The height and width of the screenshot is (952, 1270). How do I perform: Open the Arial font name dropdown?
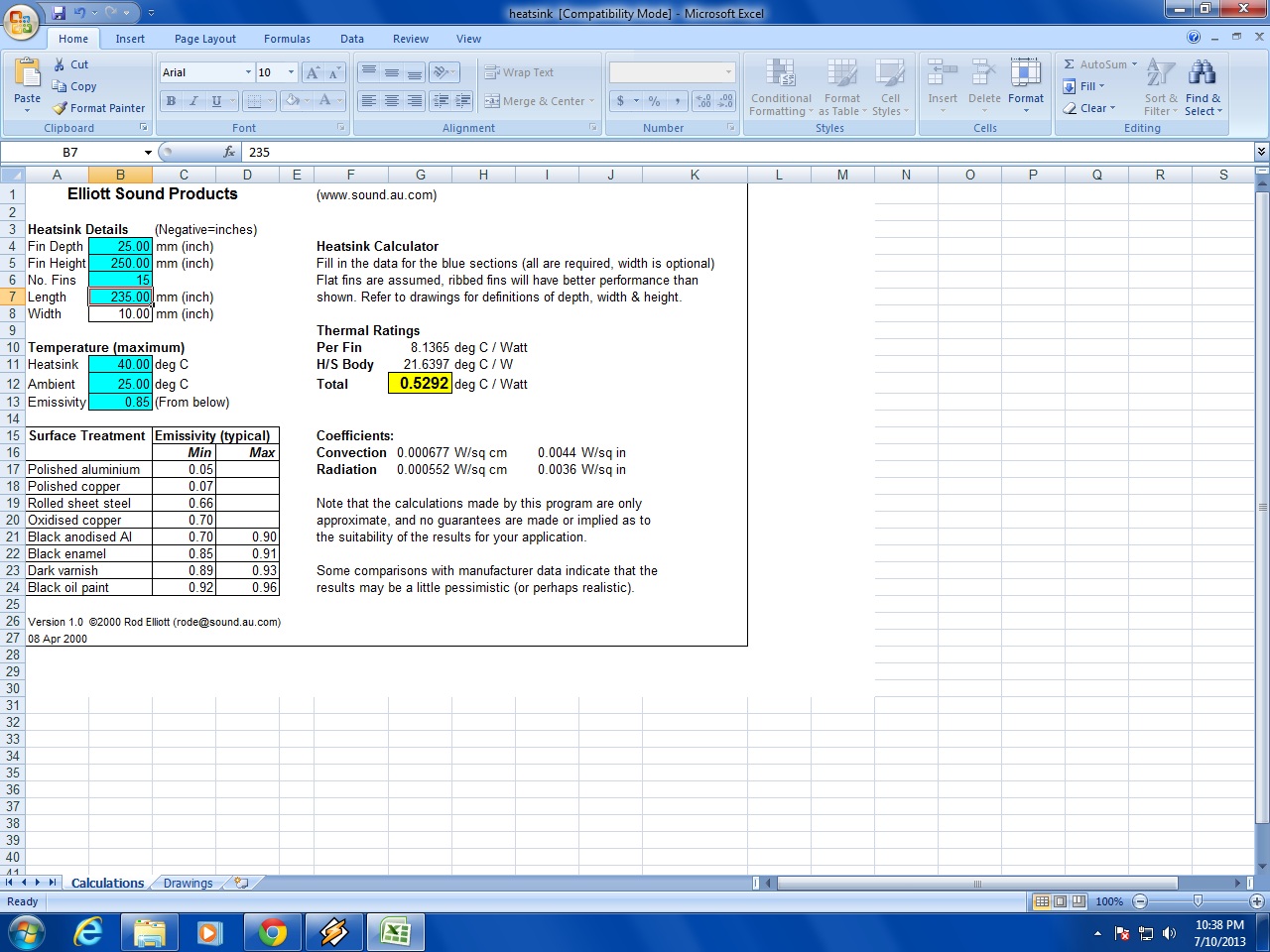(248, 72)
